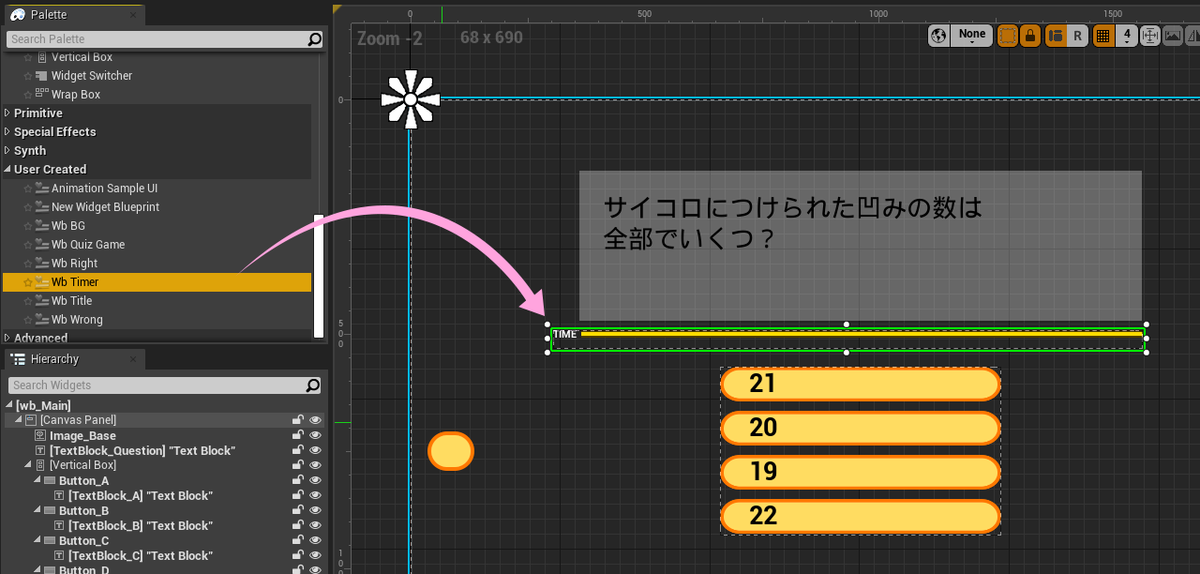Screen dimensions: 1200x574
Task: Hide Image_Base using its eye icon
Action: click(315, 436)
